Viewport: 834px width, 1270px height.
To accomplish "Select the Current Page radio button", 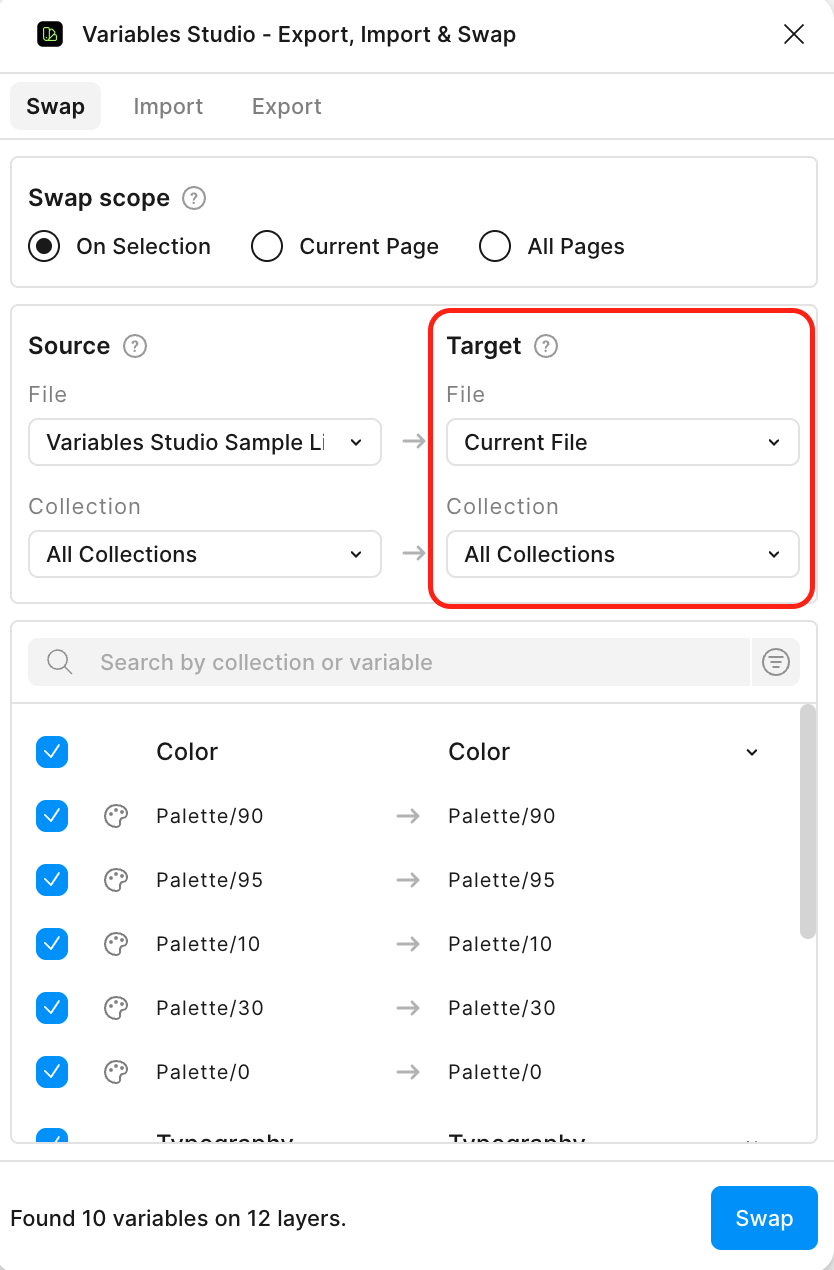I will pyautogui.click(x=267, y=246).
